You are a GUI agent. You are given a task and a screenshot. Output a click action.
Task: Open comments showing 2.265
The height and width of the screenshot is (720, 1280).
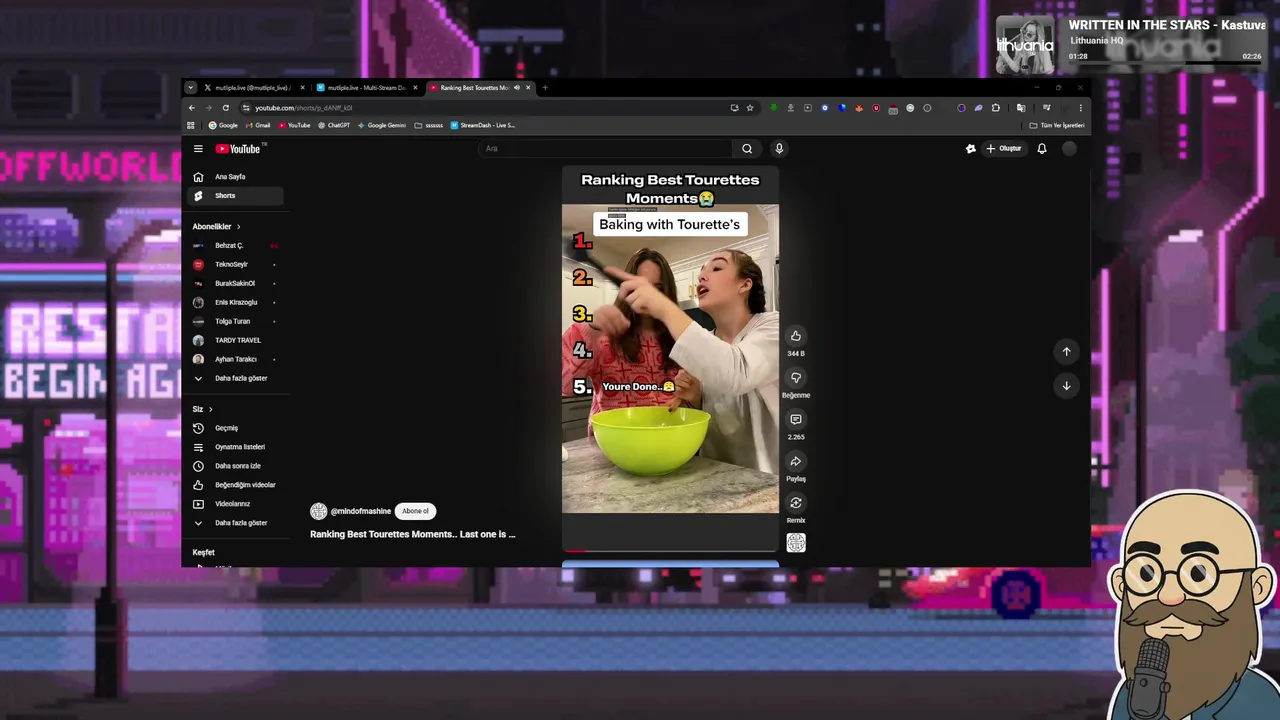coord(796,420)
